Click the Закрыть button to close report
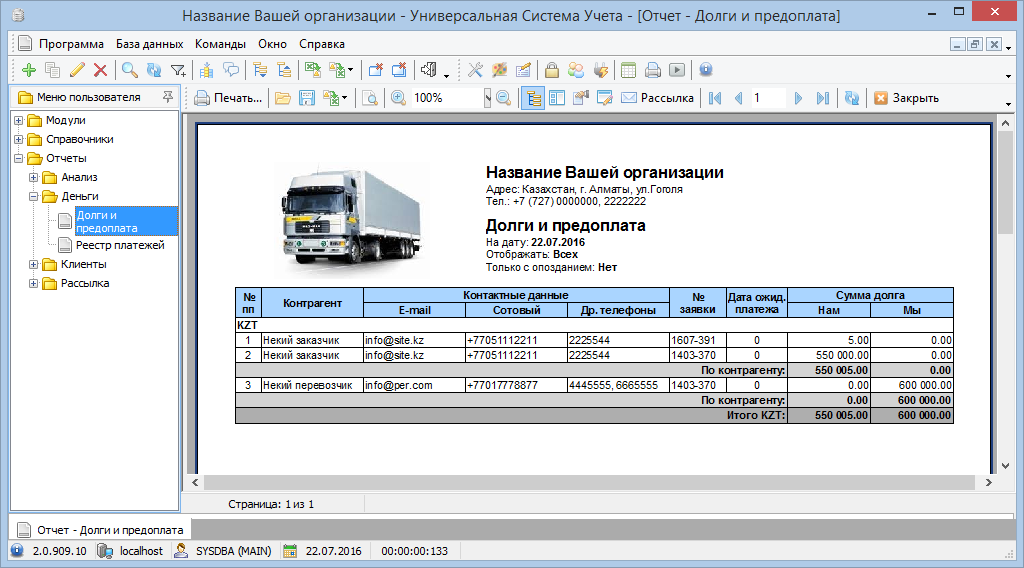Viewport: 1024px width, 568px height. [x=906, y=98]
